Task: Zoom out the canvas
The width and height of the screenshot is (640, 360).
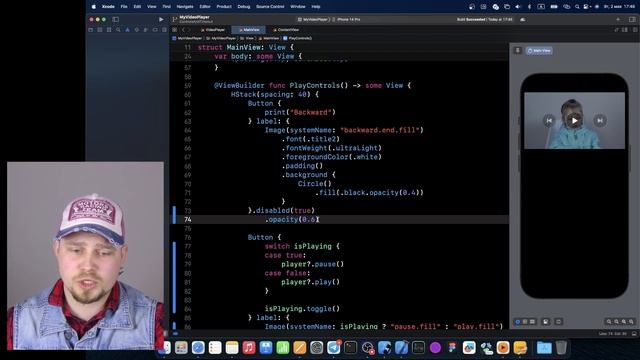Action: [x=609, y=322]
